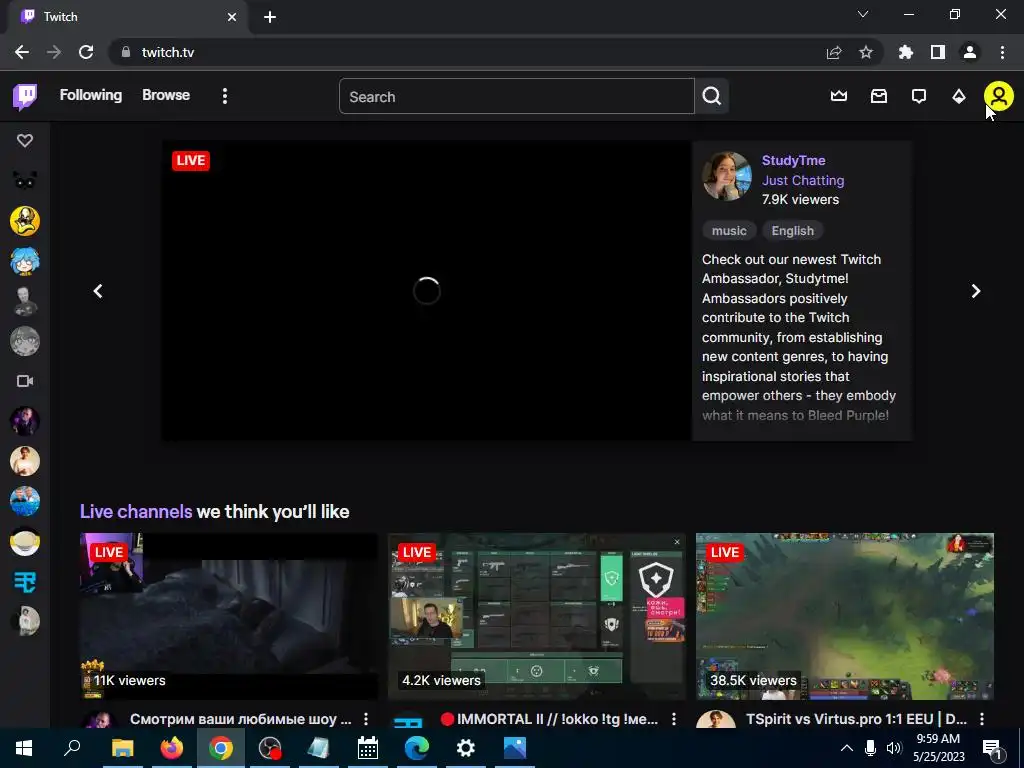Bookmark this page with star icon
Viewport: 1024px width, 768px height.
tap(866, 52)
